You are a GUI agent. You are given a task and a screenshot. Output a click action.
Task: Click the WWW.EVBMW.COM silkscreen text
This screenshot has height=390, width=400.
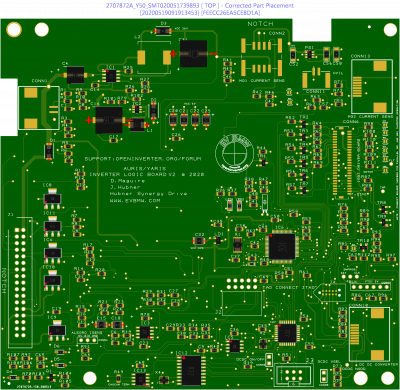[x=135, y=201]
